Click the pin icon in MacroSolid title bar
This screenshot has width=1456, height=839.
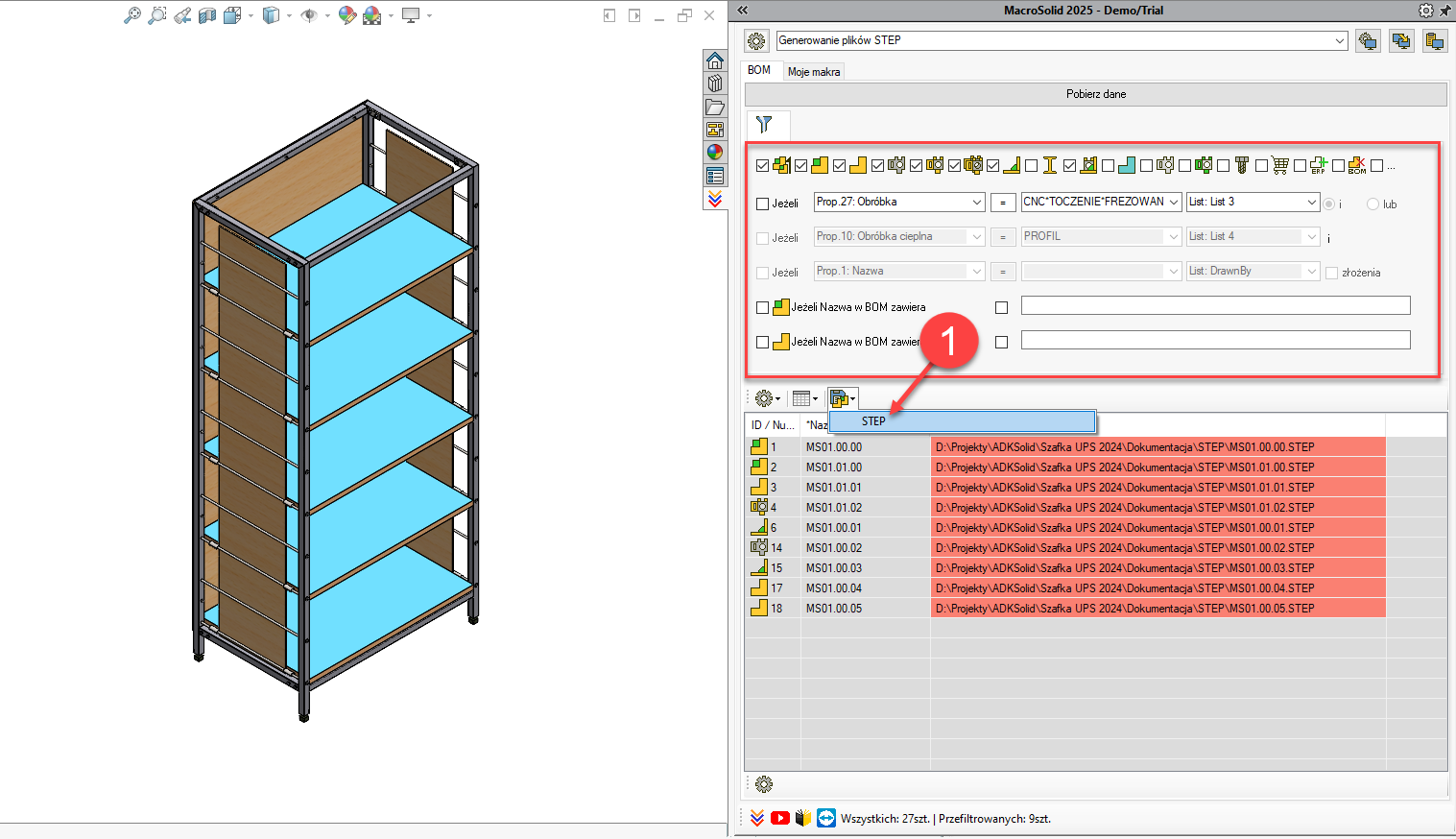pyautogui.click(x=1445, y=11)
